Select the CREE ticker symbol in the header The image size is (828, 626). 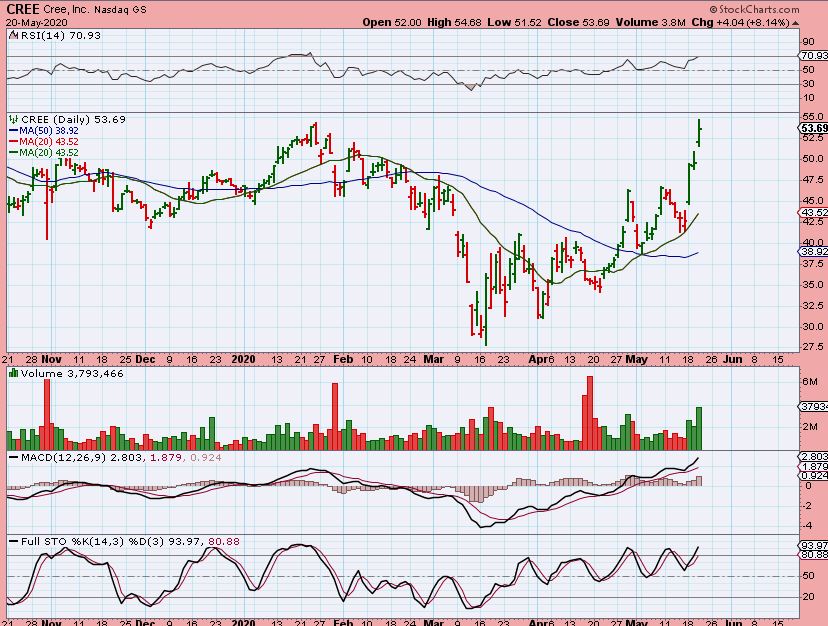[x=24, y=10]
